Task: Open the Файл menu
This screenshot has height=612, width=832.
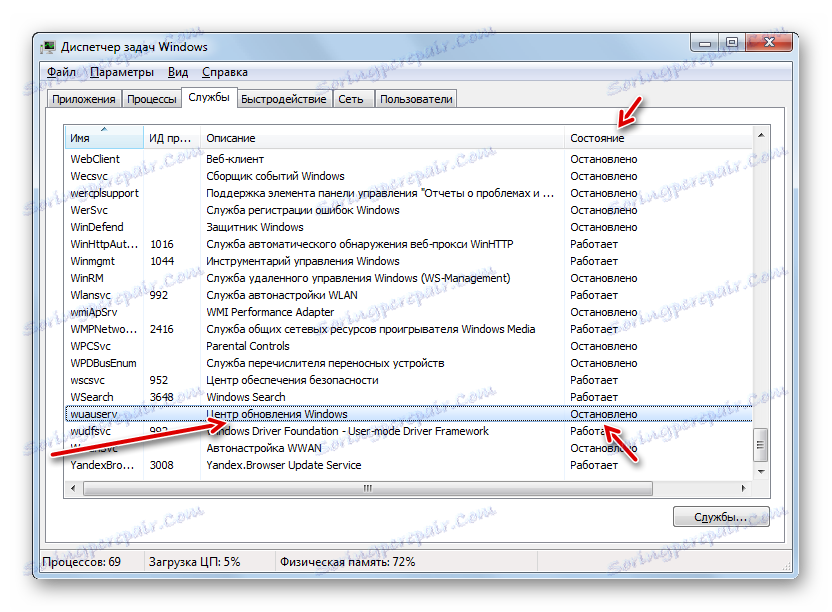Action: [x=62, y=72]
